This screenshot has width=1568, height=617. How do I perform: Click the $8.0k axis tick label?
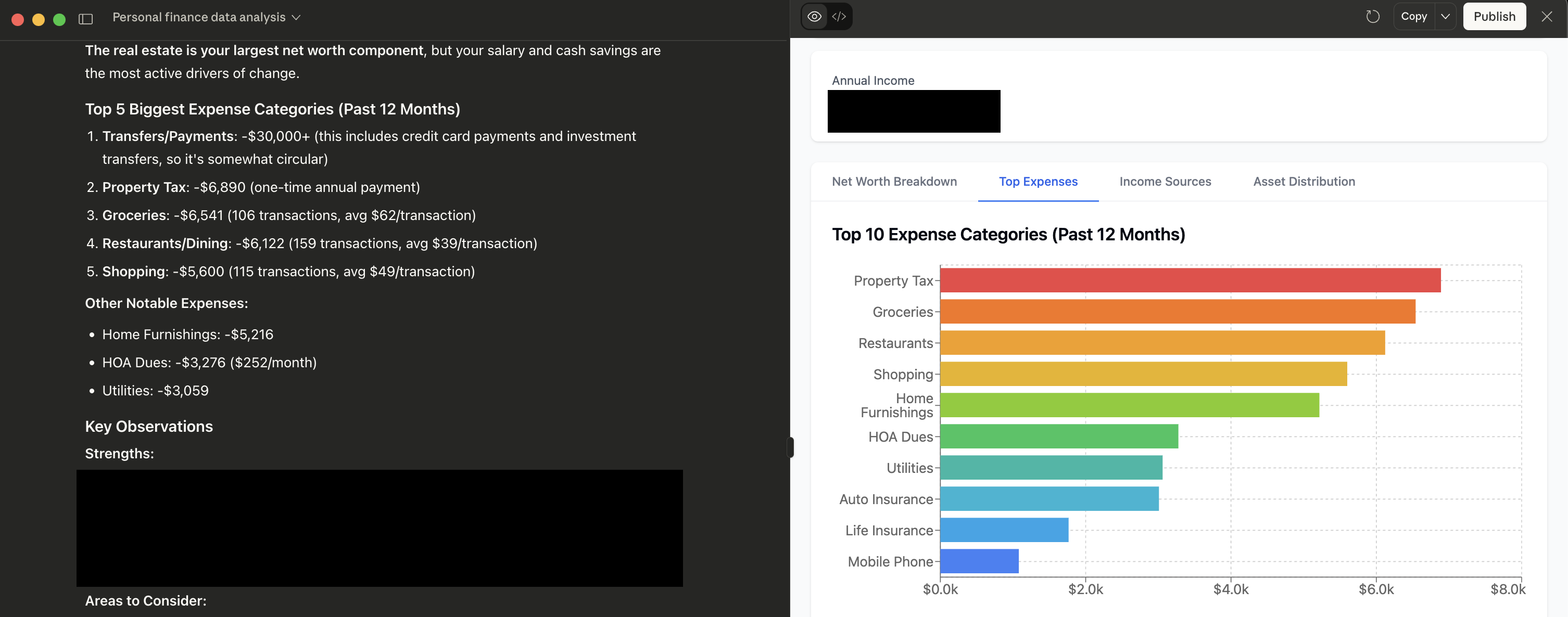coord(1508,589)
